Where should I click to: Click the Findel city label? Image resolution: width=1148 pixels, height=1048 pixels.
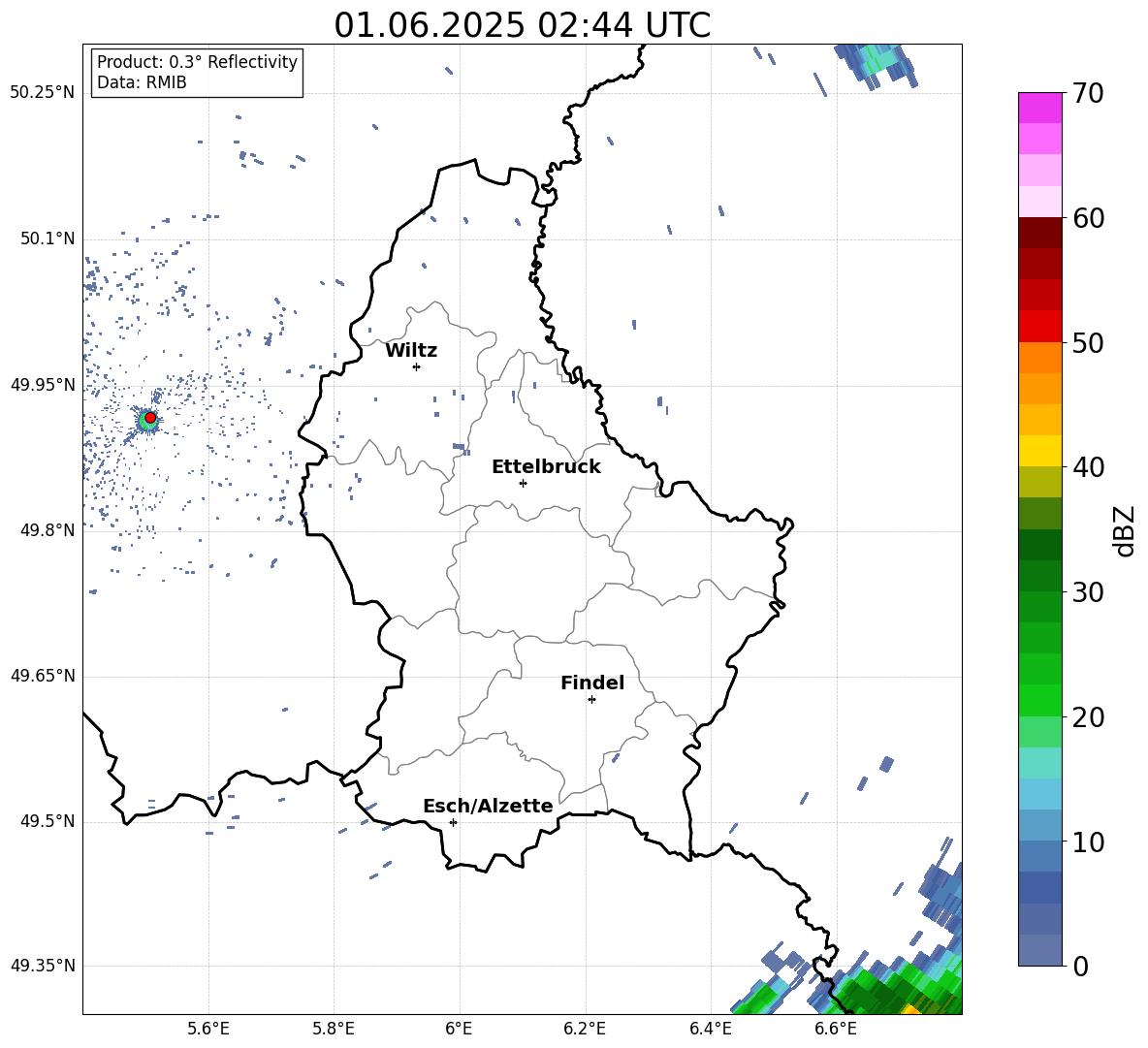coord(592,683)
